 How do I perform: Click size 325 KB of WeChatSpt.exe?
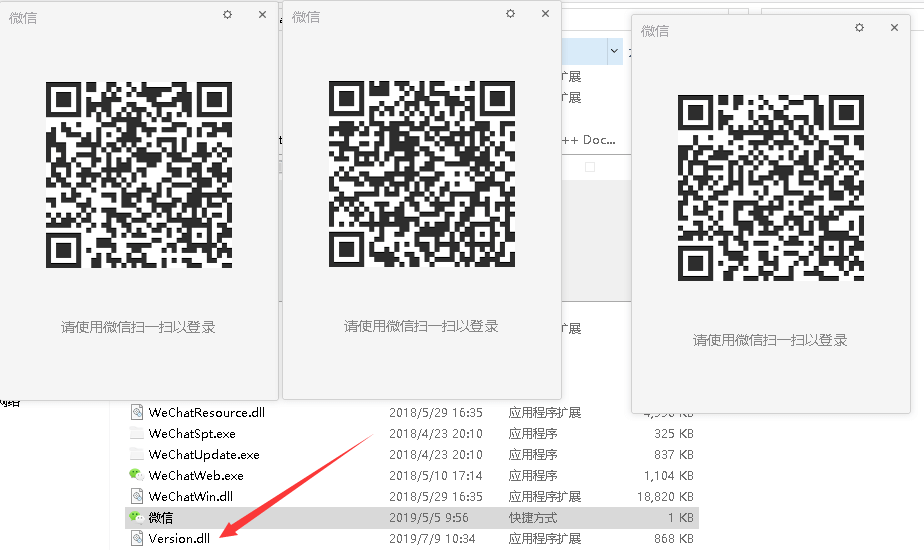pyautogui.click(x=674, y=434)
